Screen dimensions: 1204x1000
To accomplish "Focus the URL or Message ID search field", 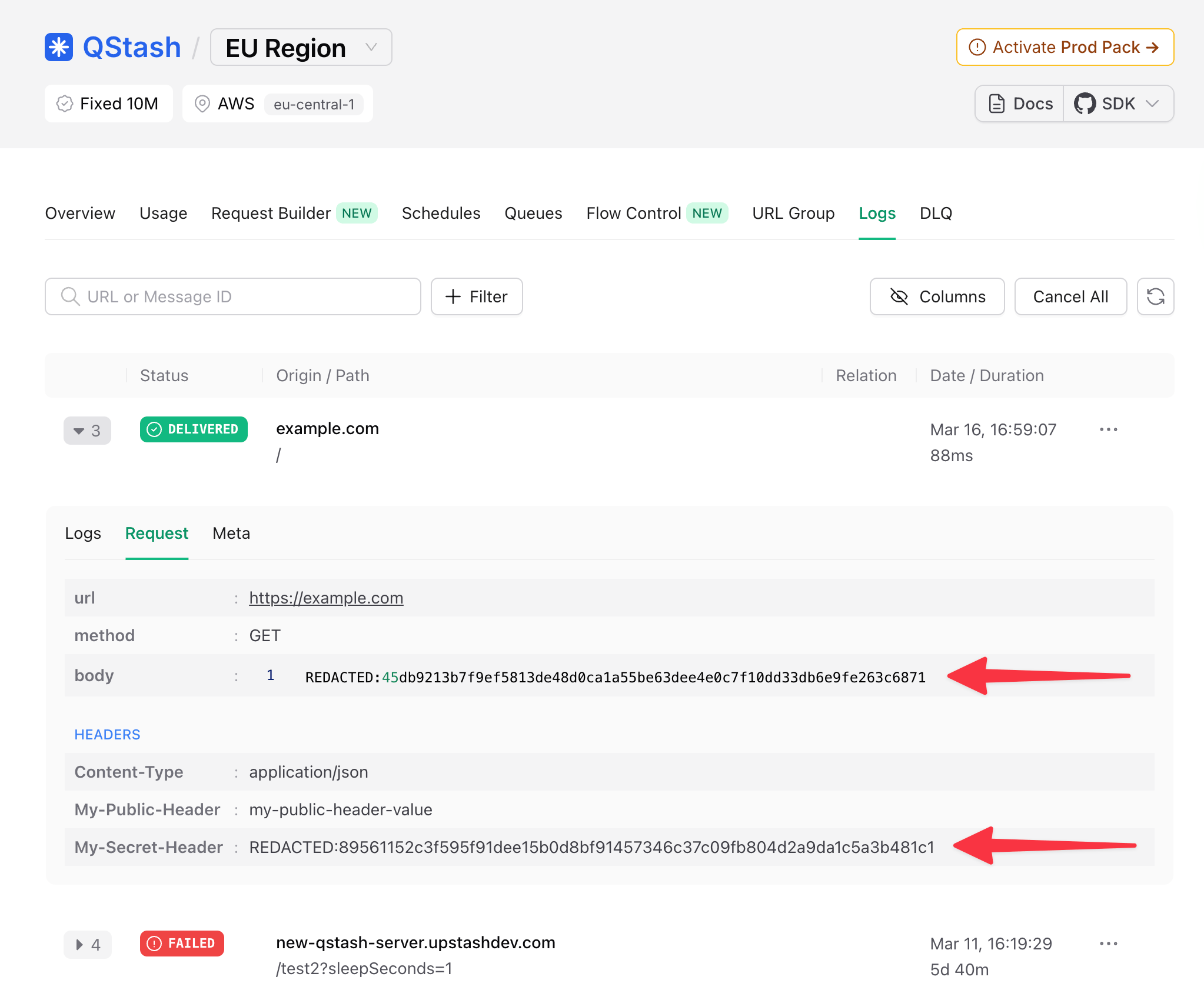I will 233,296.
